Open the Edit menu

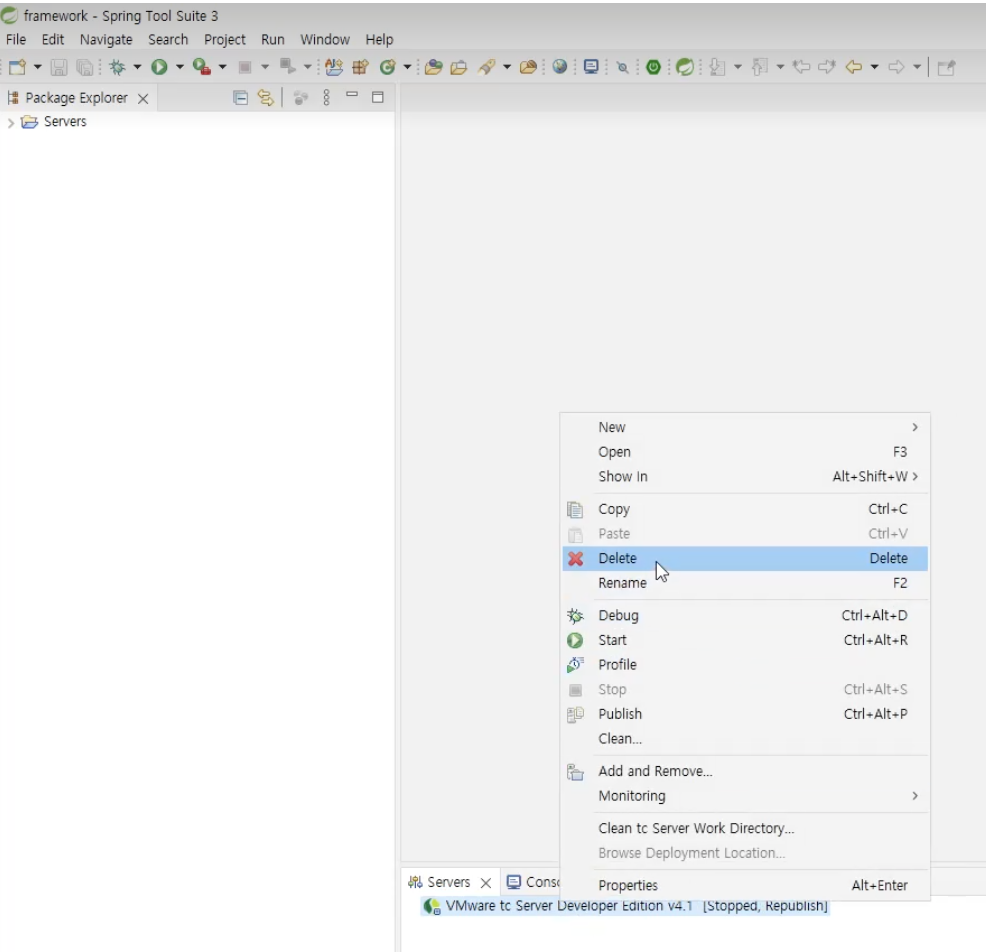53,39
